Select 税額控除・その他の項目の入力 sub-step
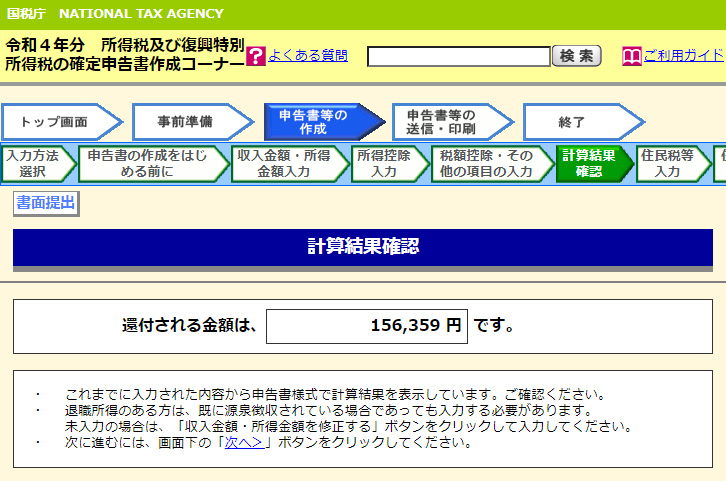 tap(487, 164)
